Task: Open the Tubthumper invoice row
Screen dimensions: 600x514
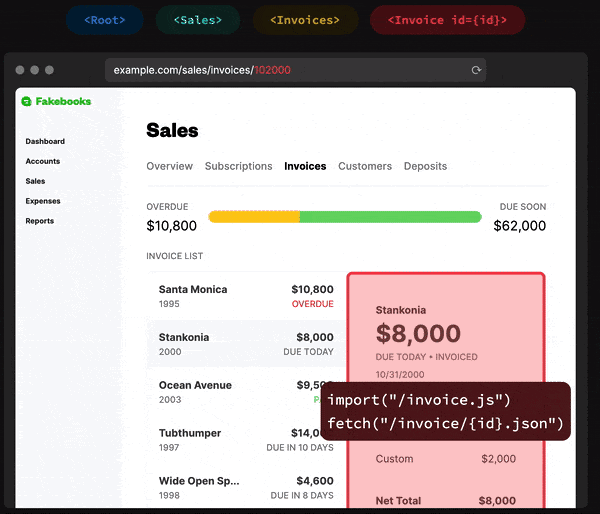Action: click(x=246, y=440)
